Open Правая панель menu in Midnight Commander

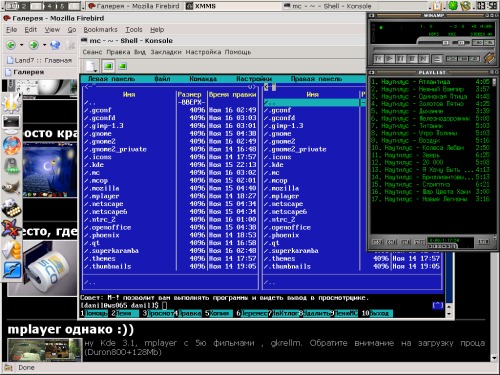click(x=316, y=79)
